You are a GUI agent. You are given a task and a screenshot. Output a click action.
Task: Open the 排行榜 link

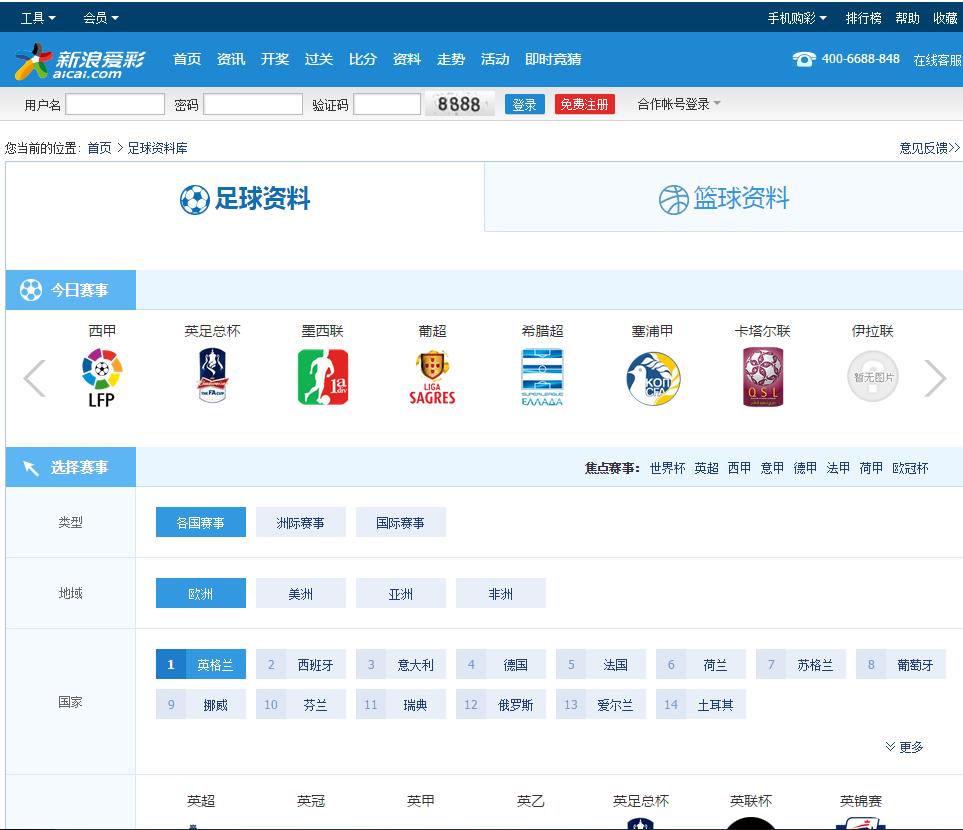[864, 18]
